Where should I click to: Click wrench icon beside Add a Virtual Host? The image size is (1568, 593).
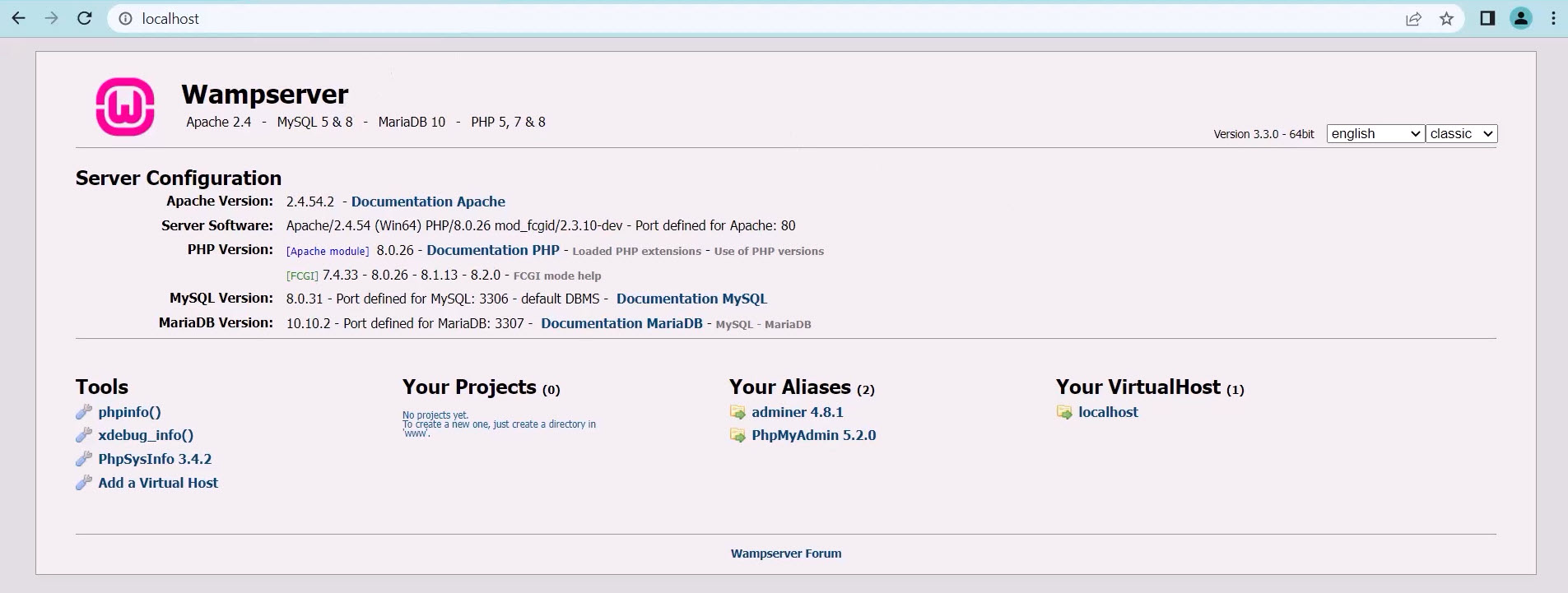pos(83,483)
